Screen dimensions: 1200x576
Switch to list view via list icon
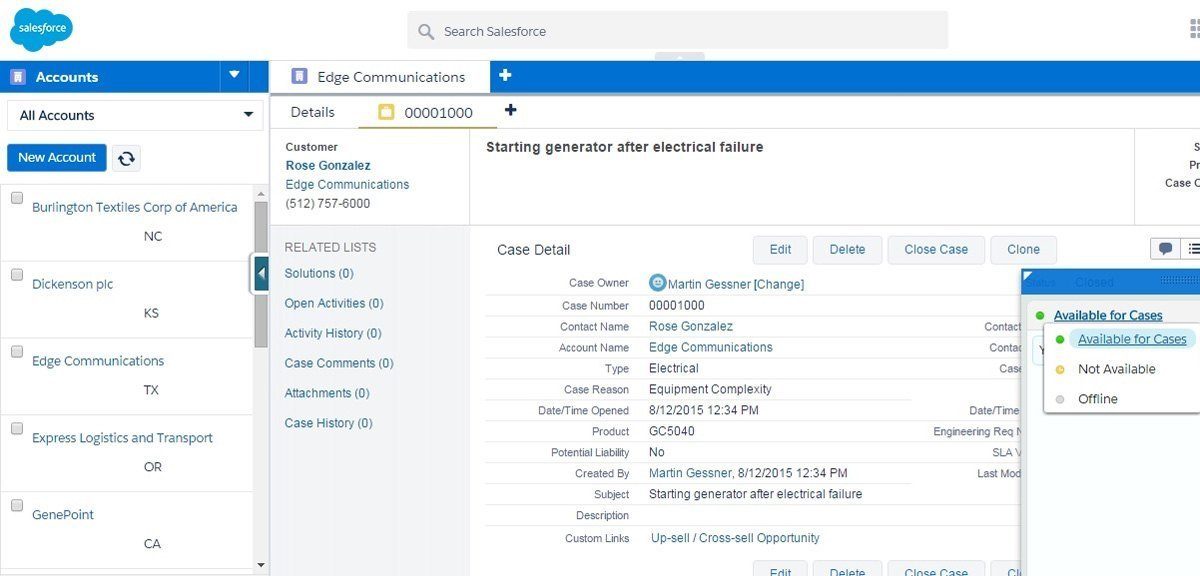pyautogui.click(x=1192, y=248)
